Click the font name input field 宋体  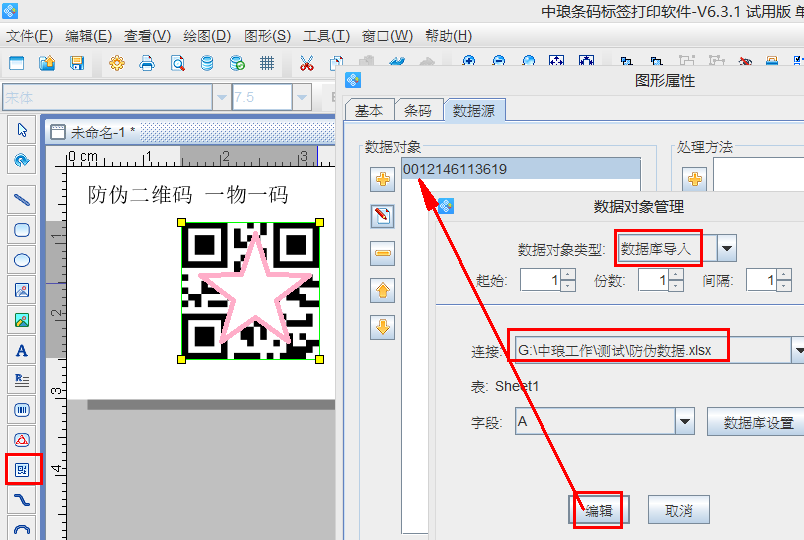click(x=108, y=97)
